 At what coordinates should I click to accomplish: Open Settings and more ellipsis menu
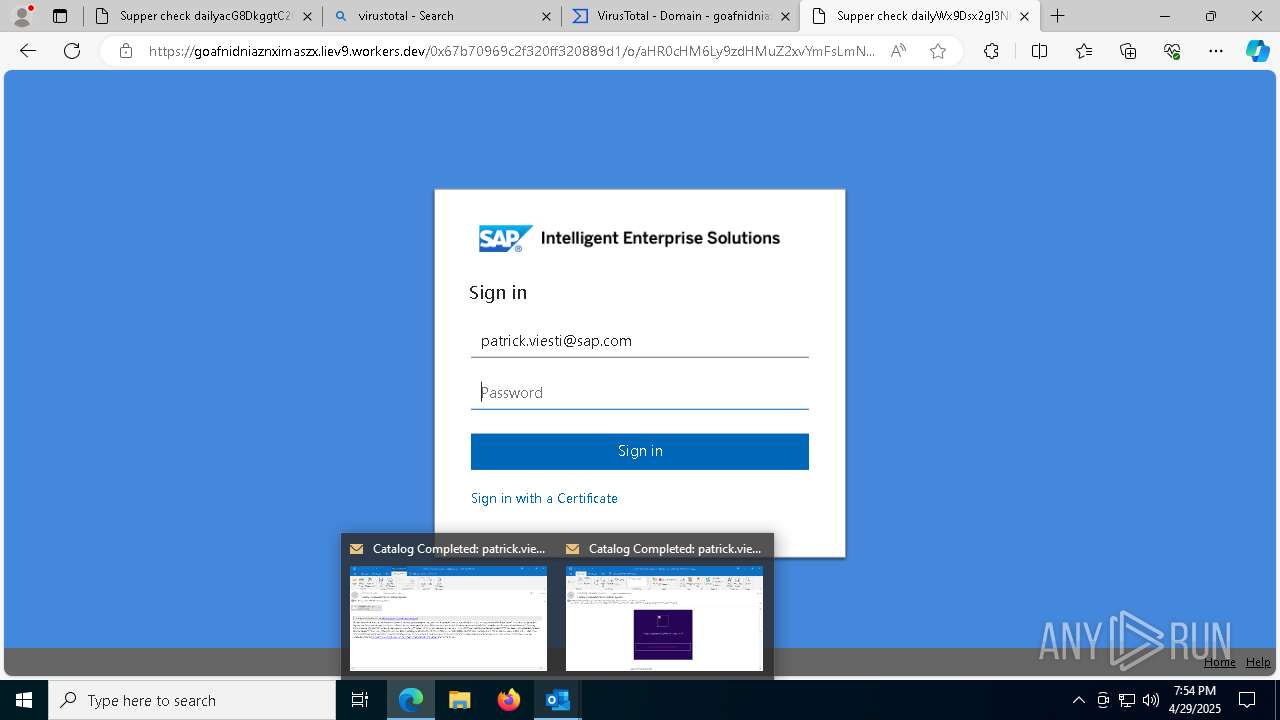[x=1216, y=51]
